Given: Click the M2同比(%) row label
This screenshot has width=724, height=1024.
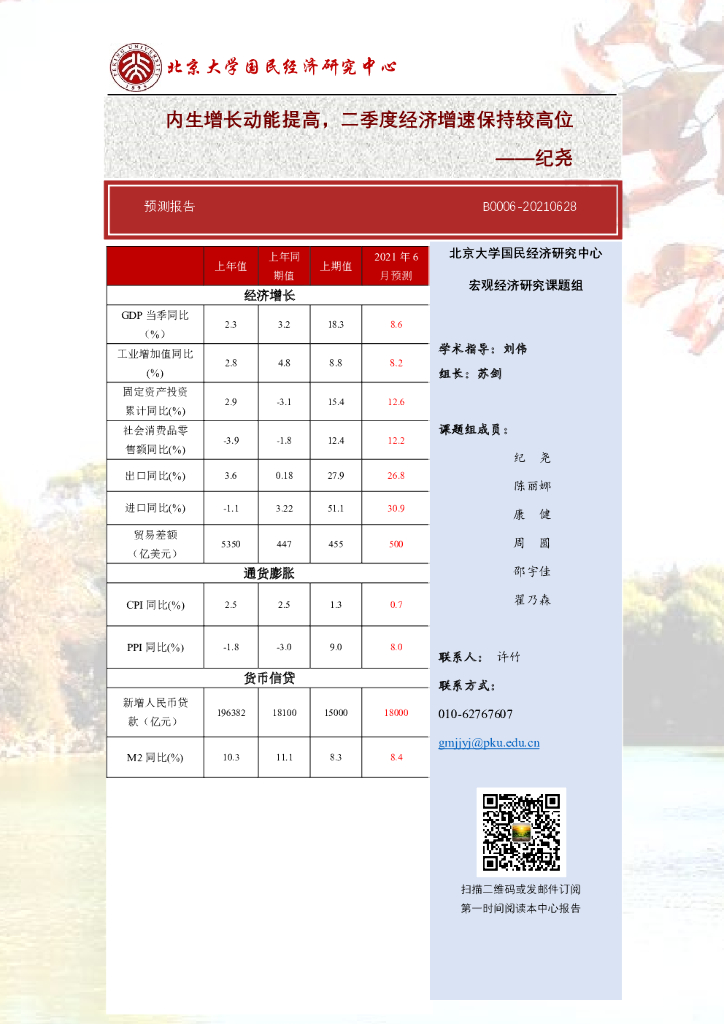Looking at the screenshot, I should (155, 758).
